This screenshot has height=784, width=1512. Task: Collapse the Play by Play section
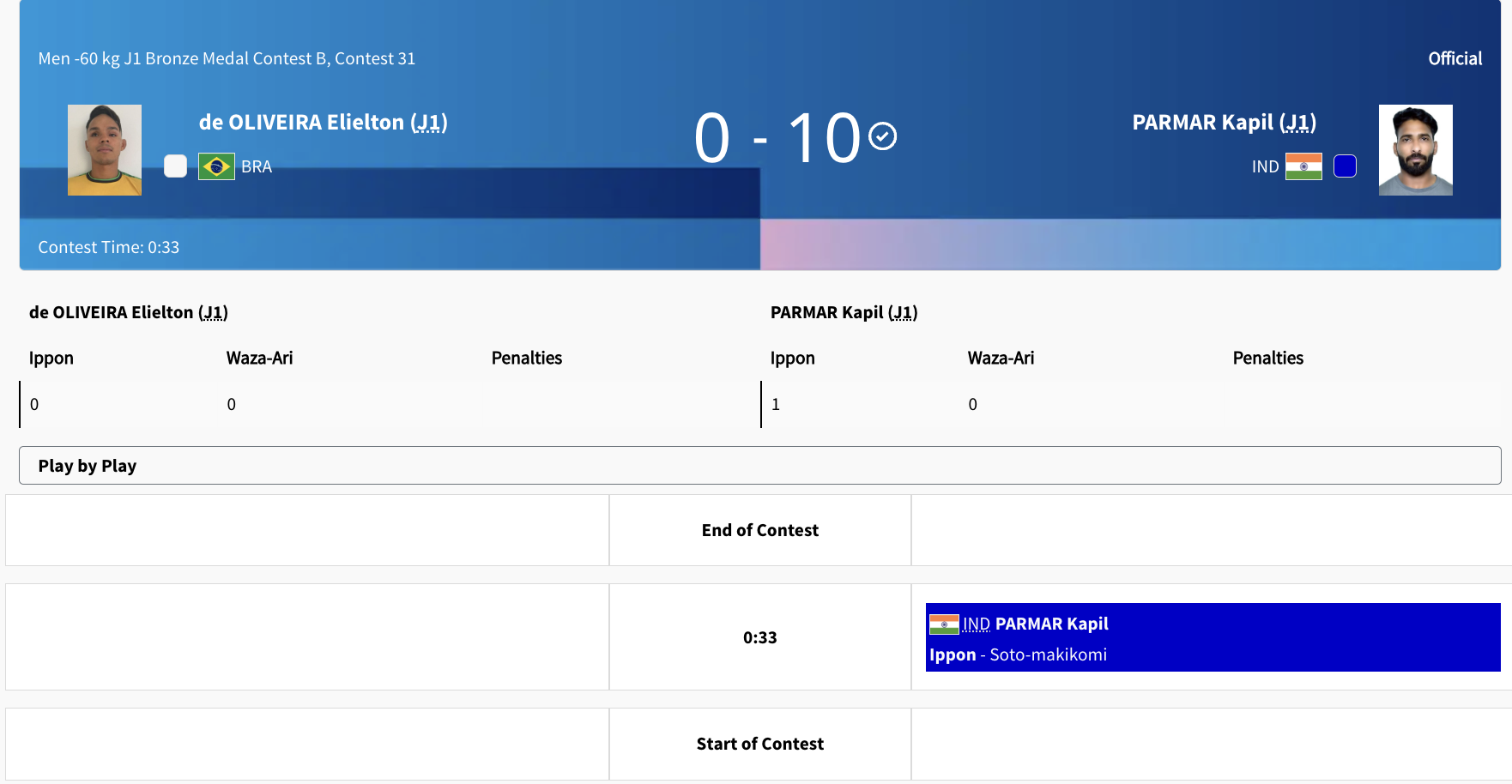click(759, 466)
